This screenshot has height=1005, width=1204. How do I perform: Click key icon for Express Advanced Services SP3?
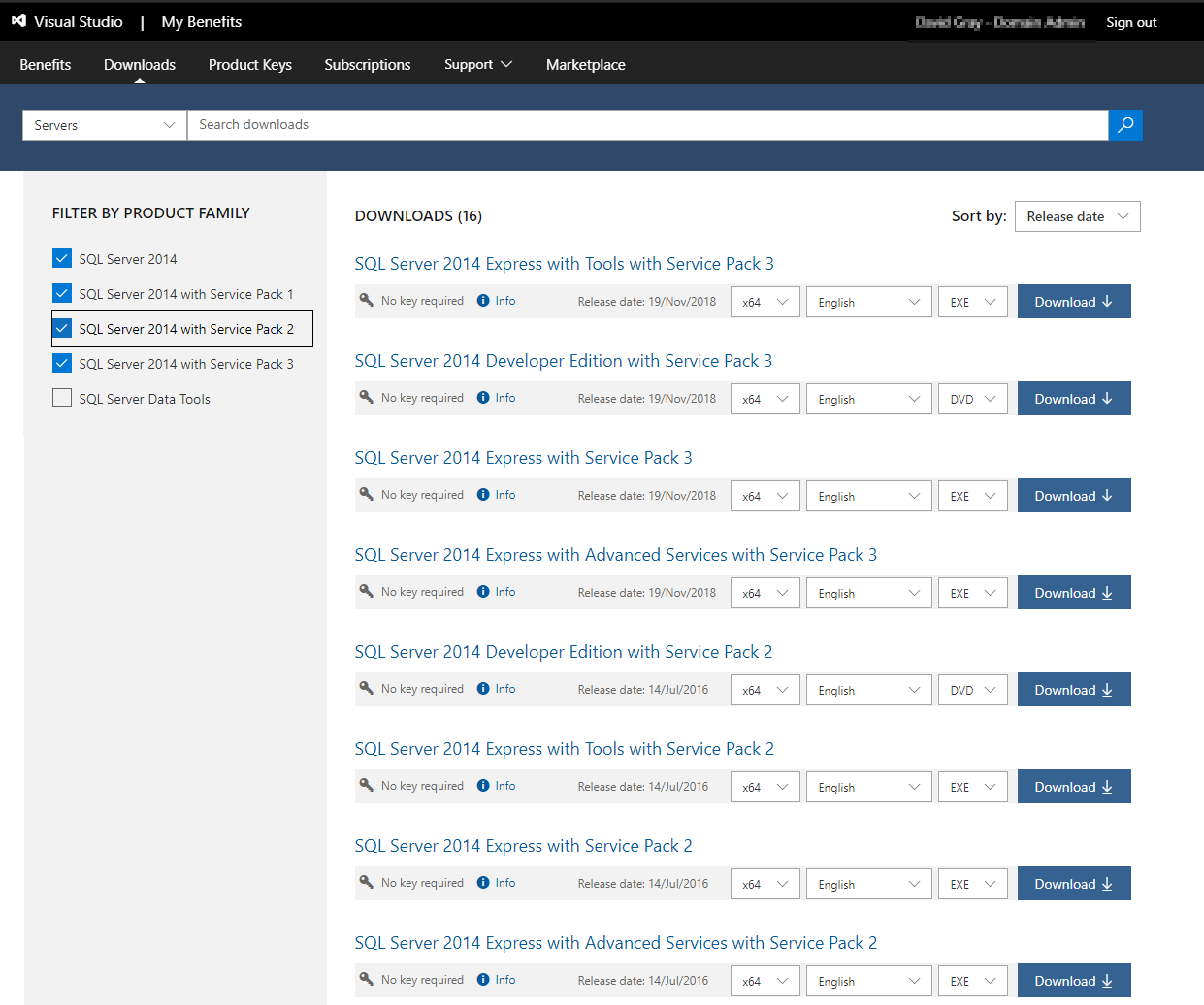point(366,591)
